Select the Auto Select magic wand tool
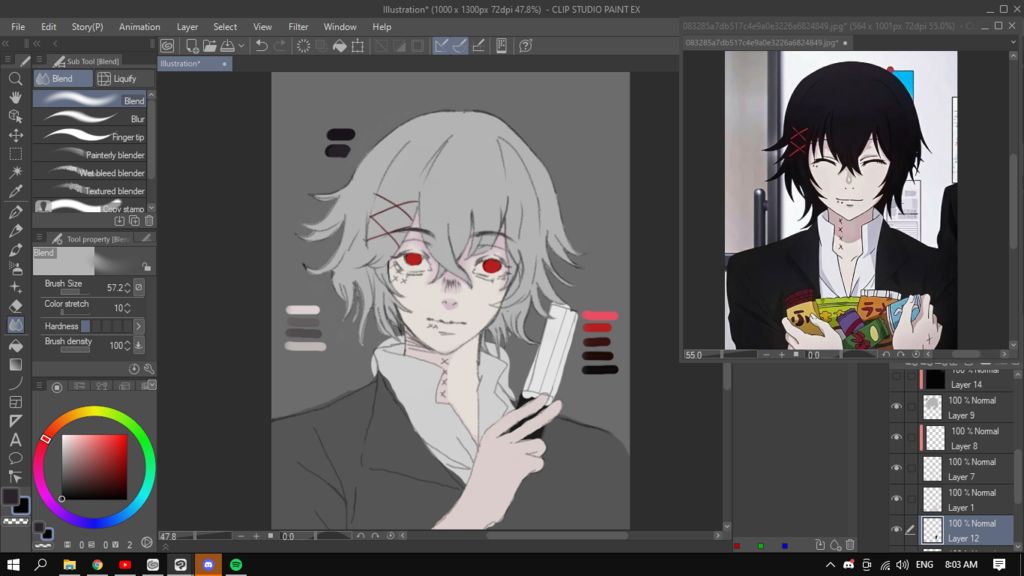This screenshot has height=576, width=1024. 16,172
